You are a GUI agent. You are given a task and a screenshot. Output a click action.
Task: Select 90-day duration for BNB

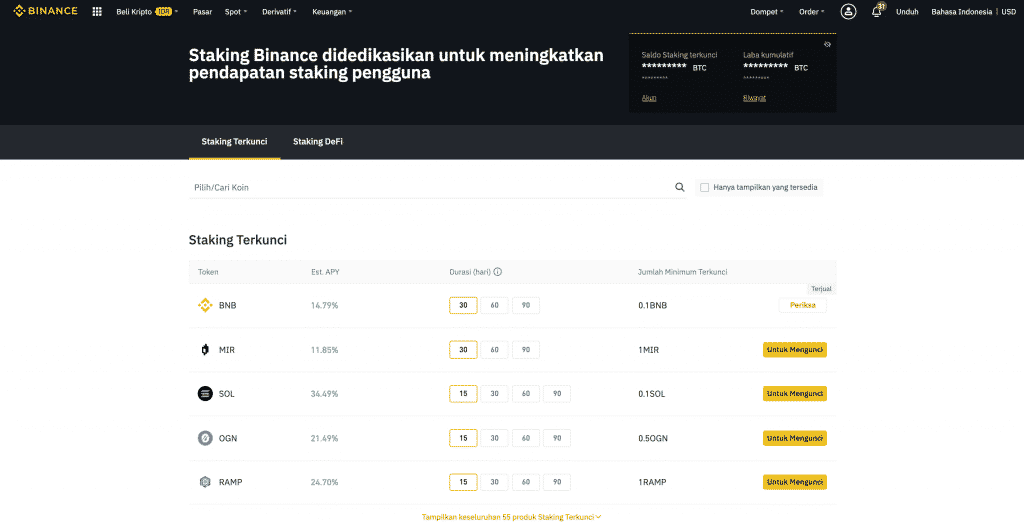526,306
